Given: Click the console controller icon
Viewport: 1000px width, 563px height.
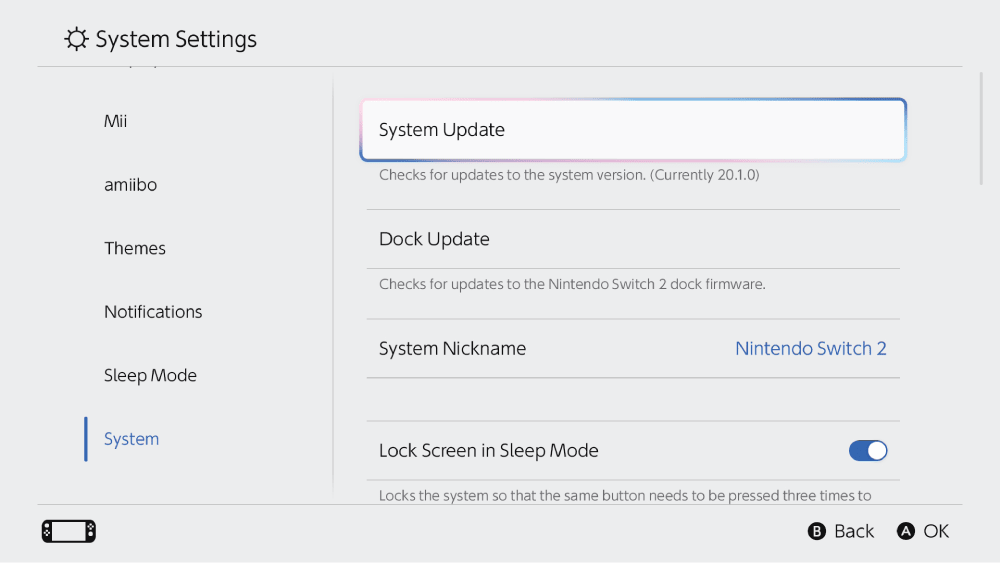Looking at the screenshot, I should 69,531.
